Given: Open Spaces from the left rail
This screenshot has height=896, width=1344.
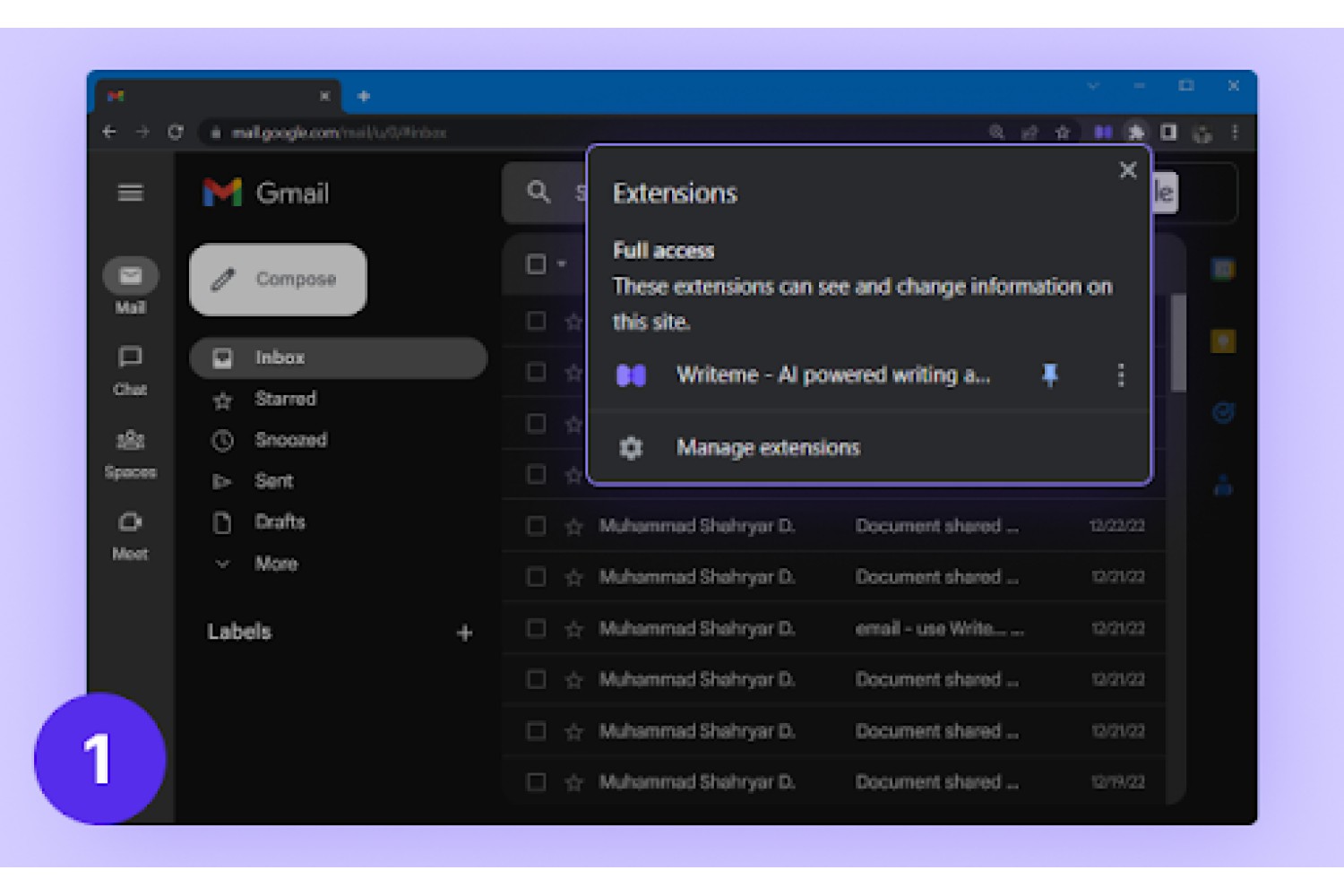Looking at the screenshot, I should [131, 453].
